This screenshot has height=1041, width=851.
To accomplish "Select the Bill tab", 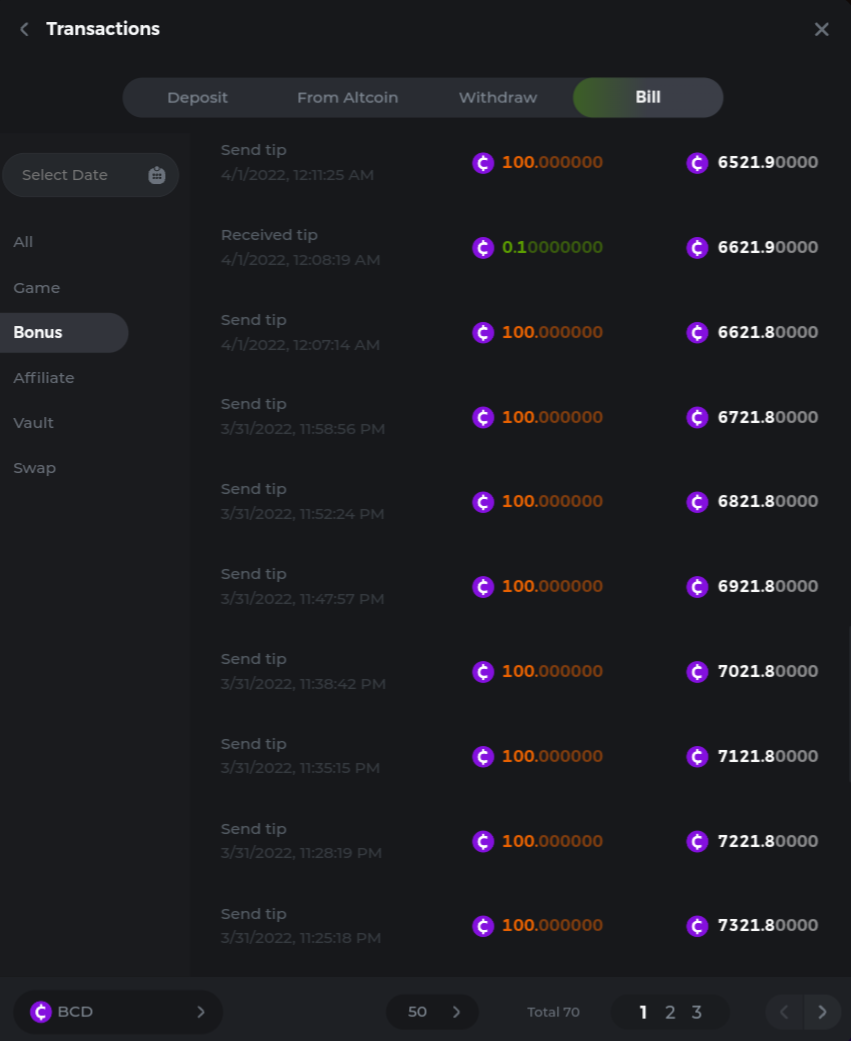I will coord(647,98).
